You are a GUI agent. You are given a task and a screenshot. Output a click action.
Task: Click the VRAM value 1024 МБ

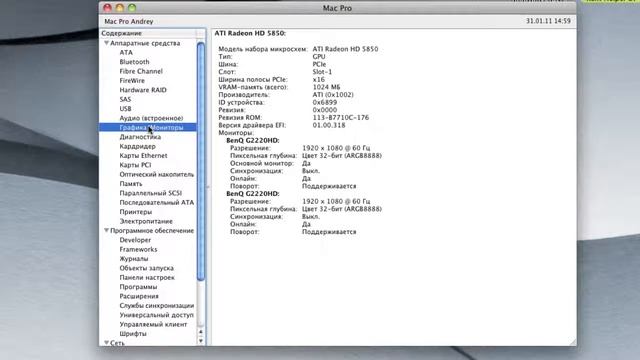point(327,87)
